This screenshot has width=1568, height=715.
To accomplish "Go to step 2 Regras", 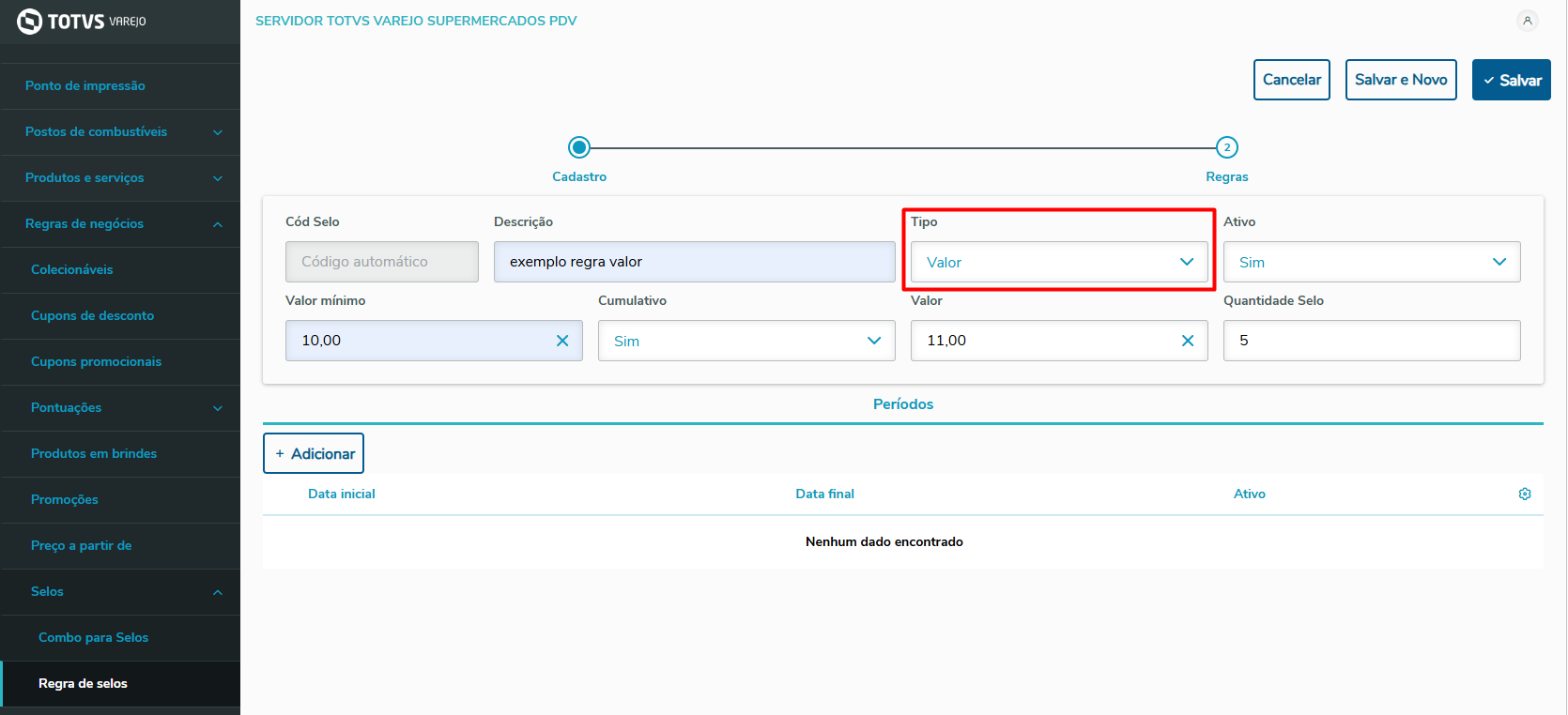I will coord(1227,147).
